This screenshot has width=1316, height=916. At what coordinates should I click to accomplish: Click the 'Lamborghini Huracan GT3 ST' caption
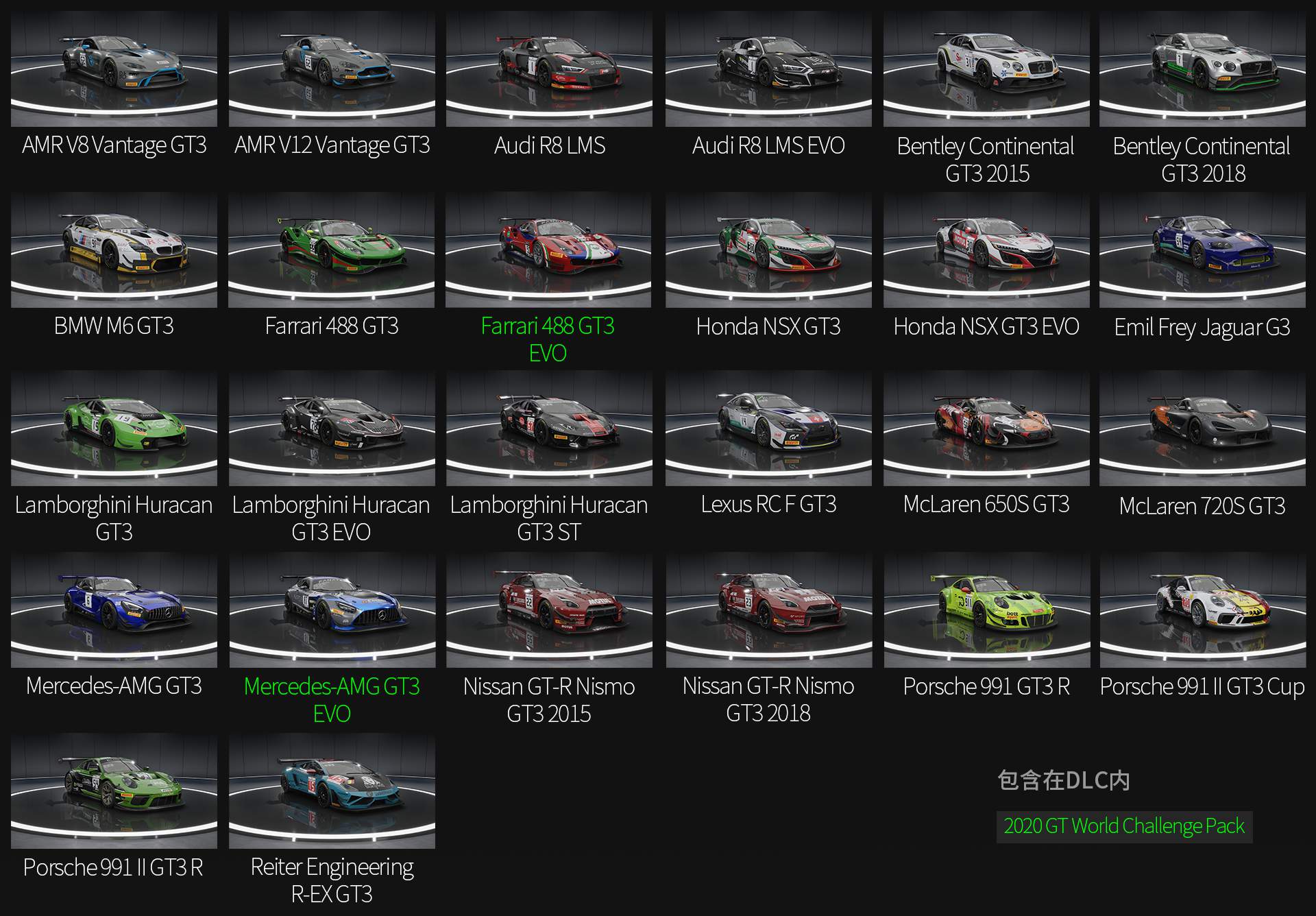pos(549,518)
